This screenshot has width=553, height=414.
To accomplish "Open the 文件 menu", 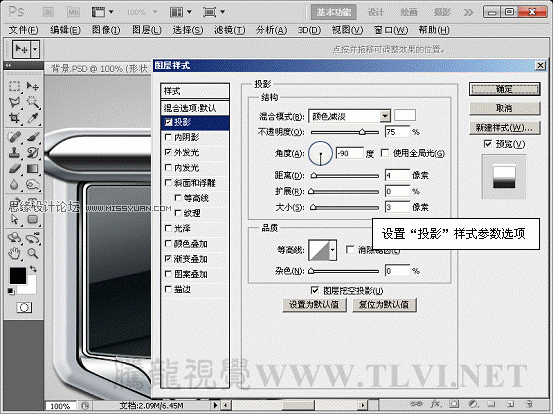I will 23,30.
